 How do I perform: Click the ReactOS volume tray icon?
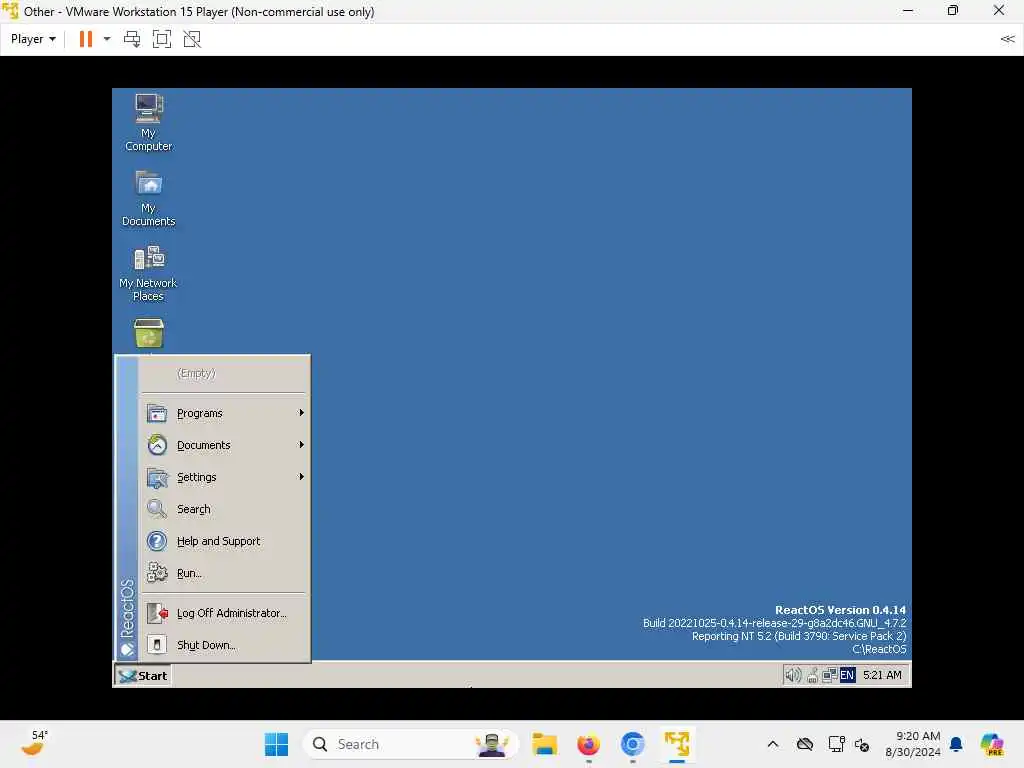tap(793, 675)
